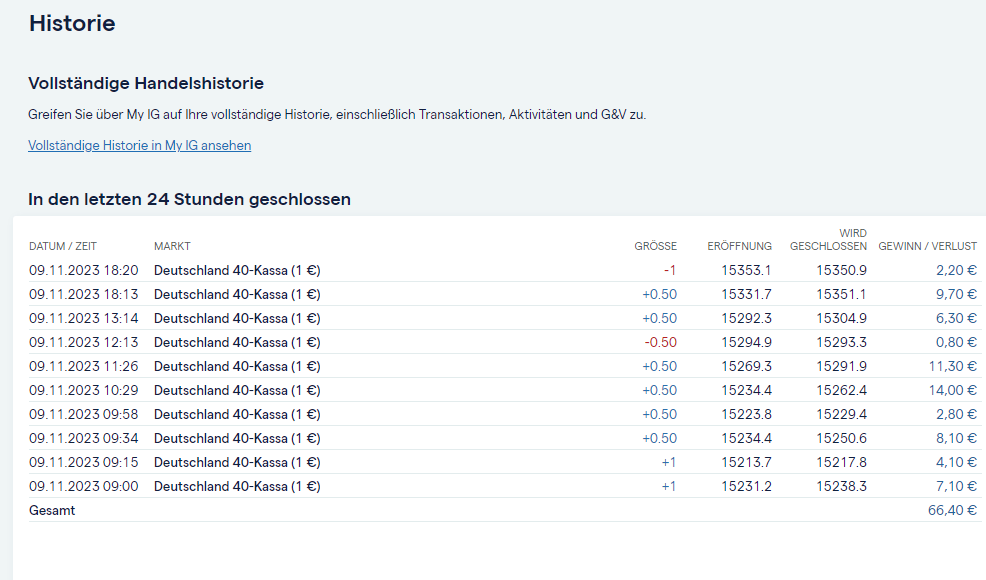Viewport: 986px width, 580px height.
Task: Click the 'Historie' page heading
Action: pos(72,23)
